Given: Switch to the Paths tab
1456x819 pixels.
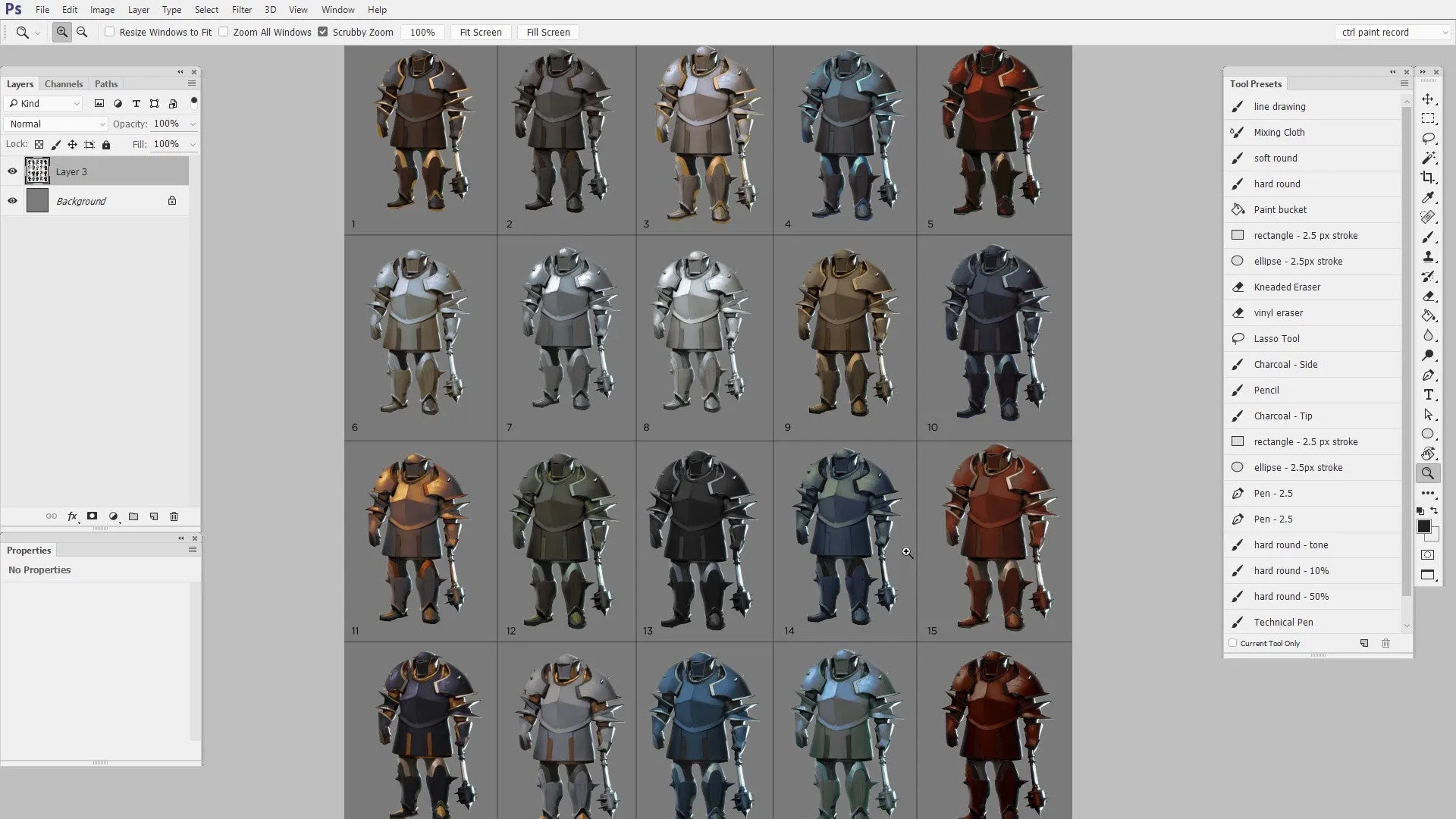Looking at the screenshot, I should [x=106, y=84].
